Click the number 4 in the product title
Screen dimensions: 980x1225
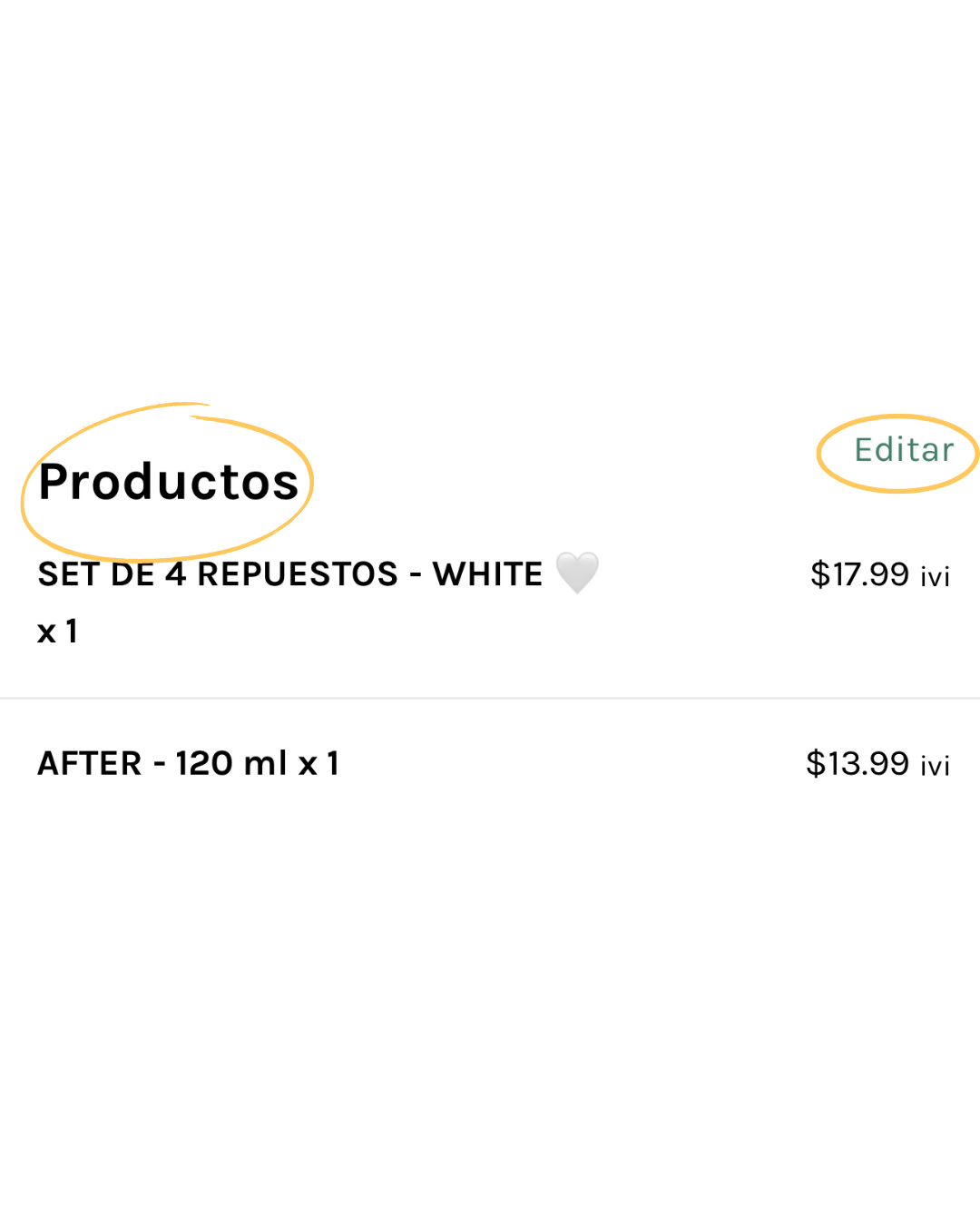pos(175,574)
